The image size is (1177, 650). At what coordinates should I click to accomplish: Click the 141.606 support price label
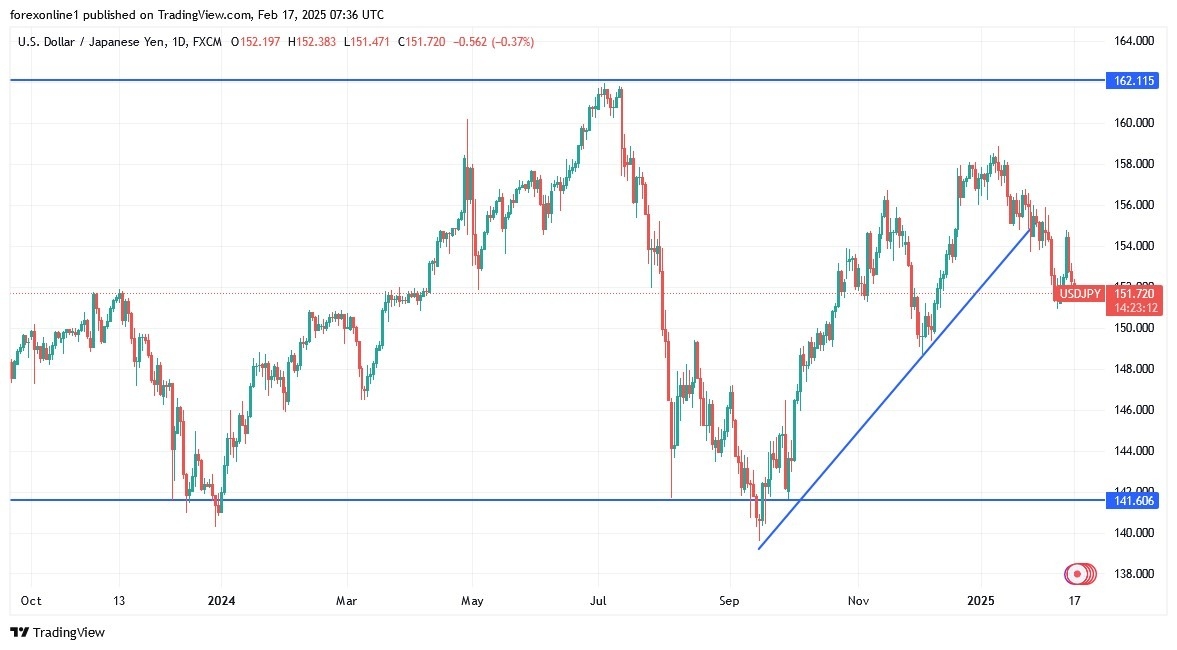(1131, 501)
